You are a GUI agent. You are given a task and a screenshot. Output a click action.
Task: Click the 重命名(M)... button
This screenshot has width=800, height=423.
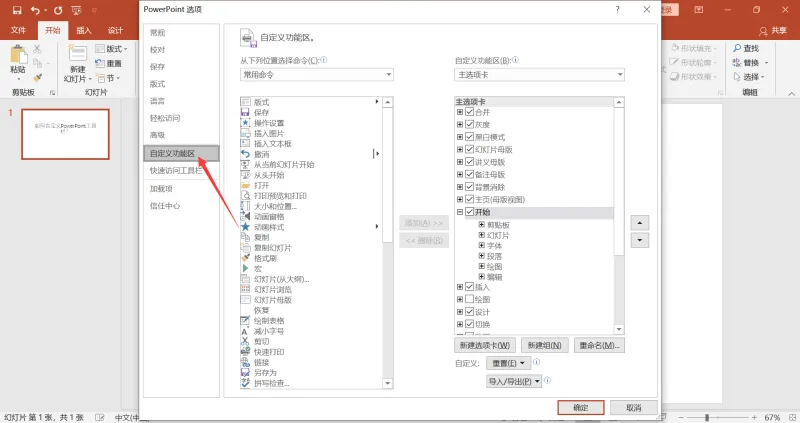(x=599, y=345)
